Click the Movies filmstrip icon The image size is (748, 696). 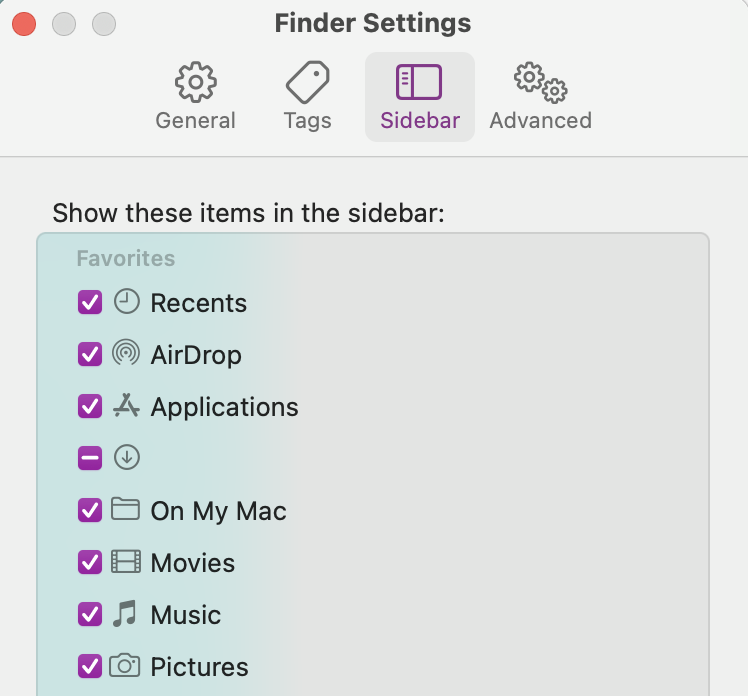pyautogui.click(x=126, y=562)
